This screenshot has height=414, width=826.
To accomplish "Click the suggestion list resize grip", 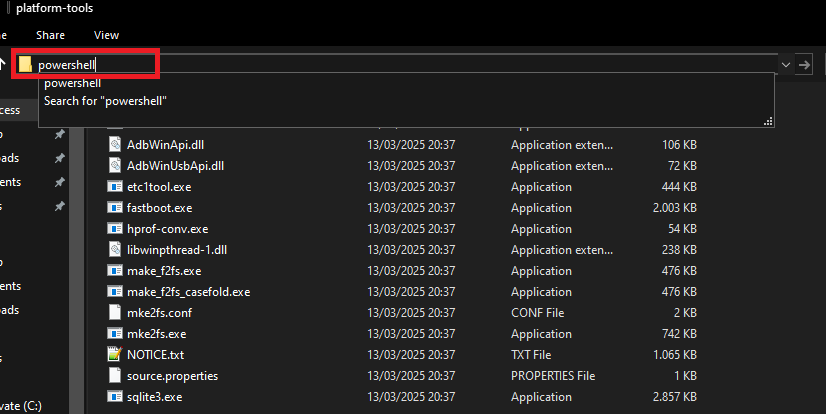I will pos(768,121).
